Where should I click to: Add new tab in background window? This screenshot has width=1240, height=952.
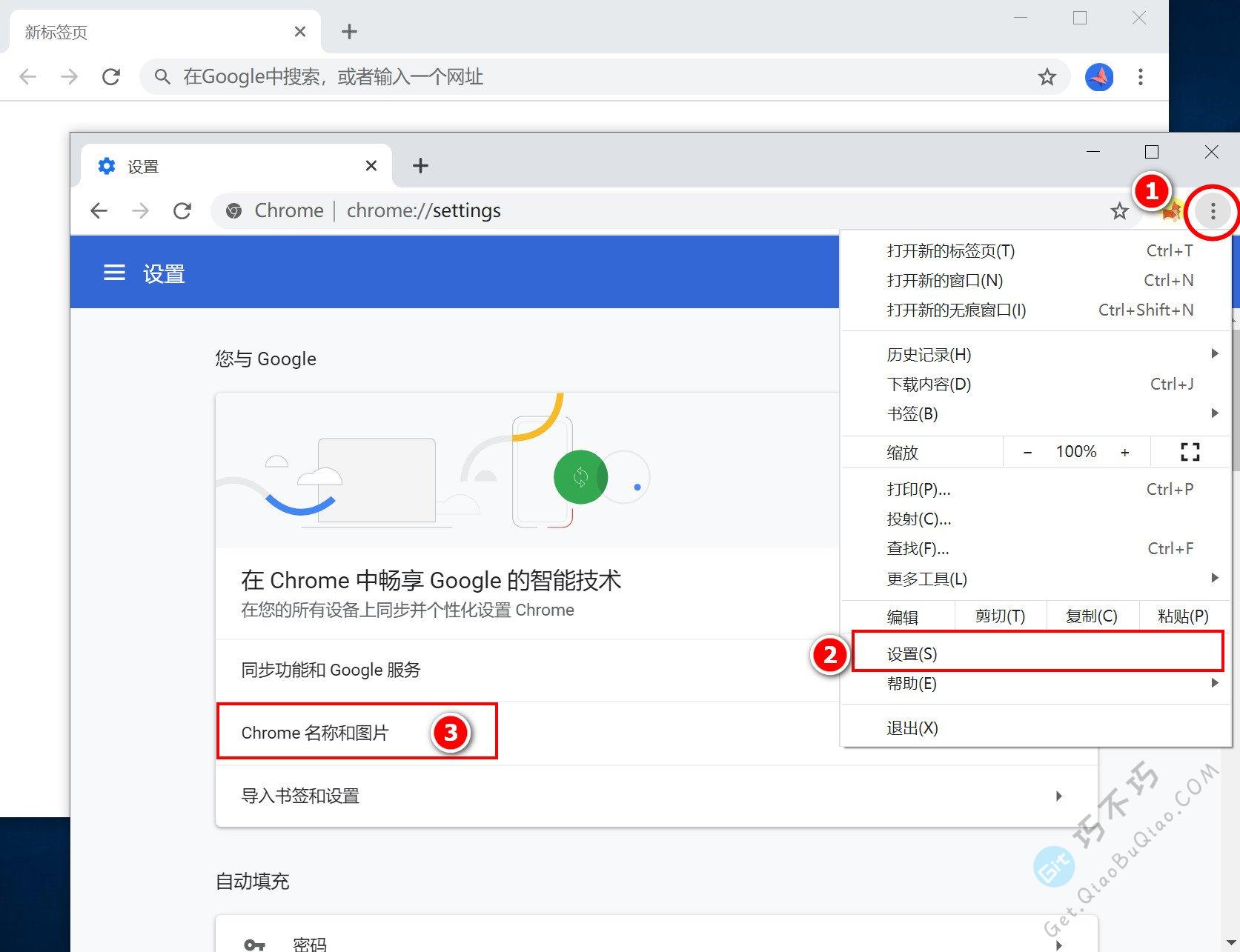coord(349,32)
